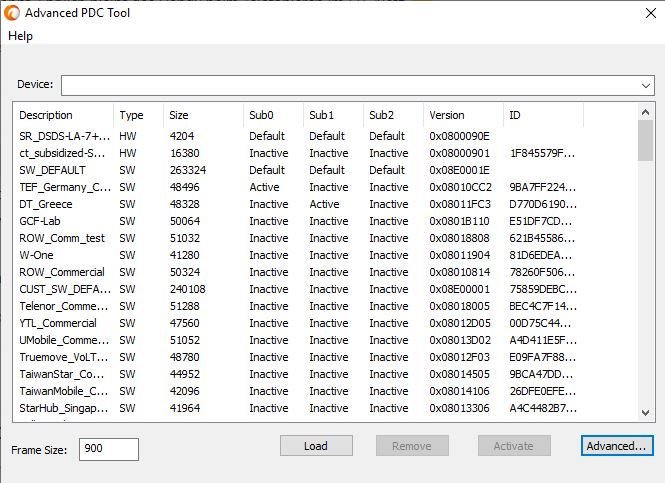Click version 0x0800090E
The image size is (665, 483).
pyautogui.click(x=459, y=136)
